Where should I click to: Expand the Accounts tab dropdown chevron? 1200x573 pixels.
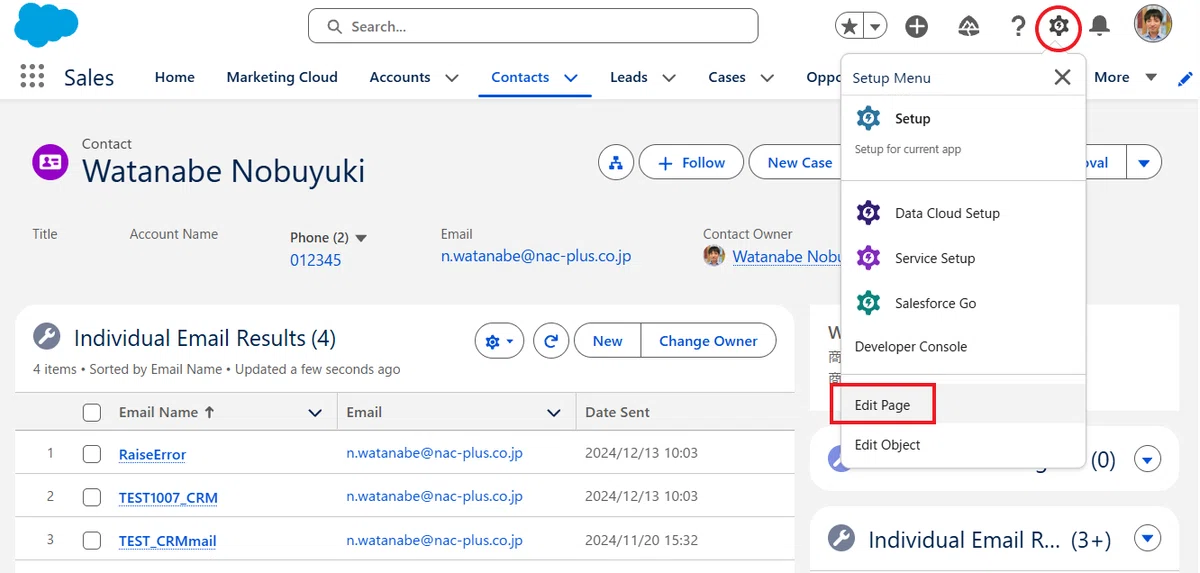click(x=452, y=77)
